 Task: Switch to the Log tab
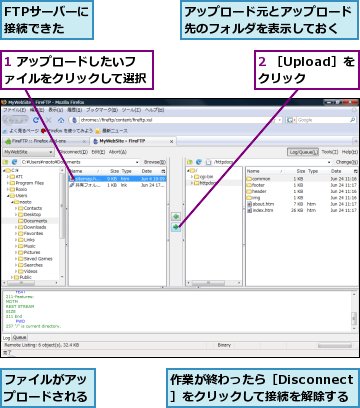tap(7, 338)
